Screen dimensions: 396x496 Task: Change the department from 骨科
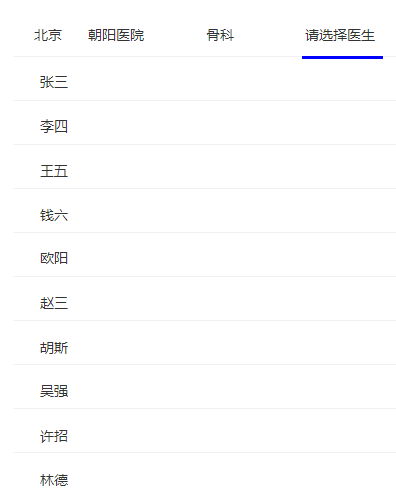coord(220,35)
